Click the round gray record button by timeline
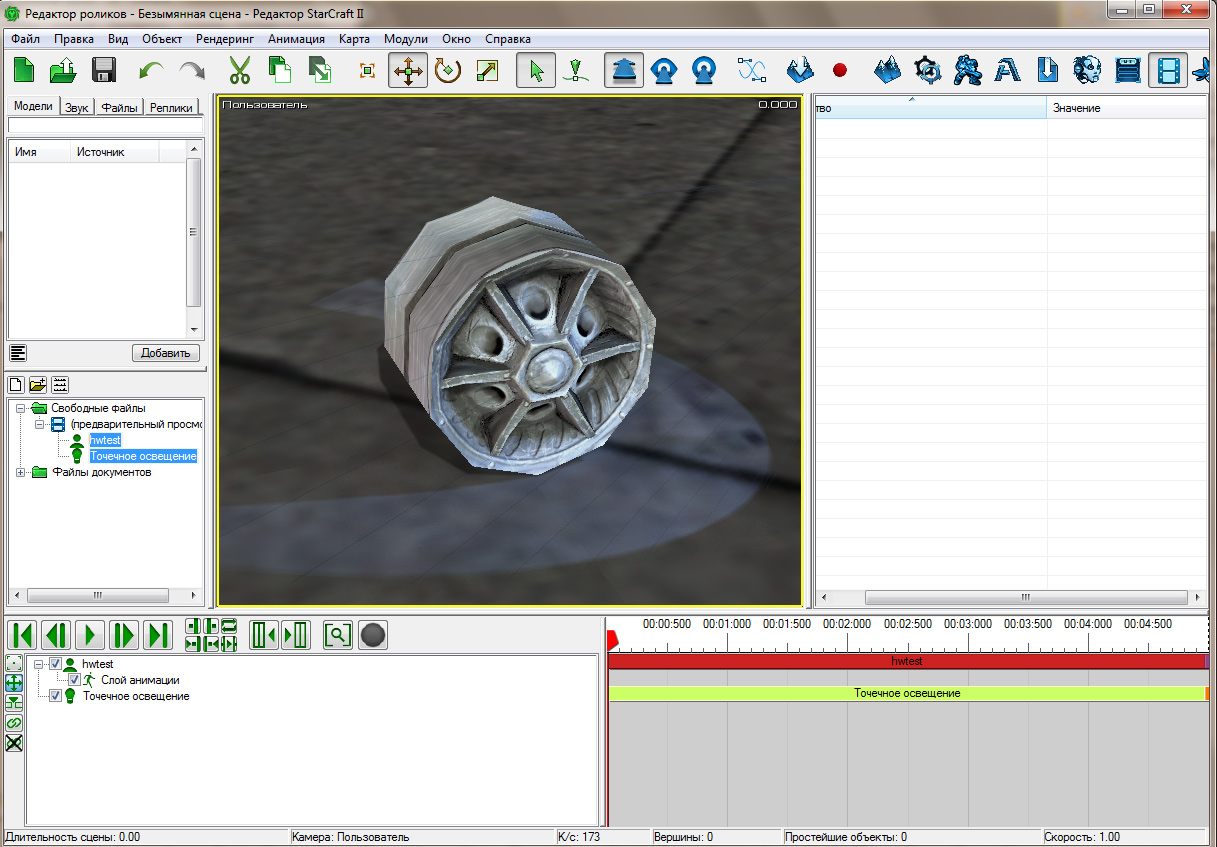 pos(373,635)
